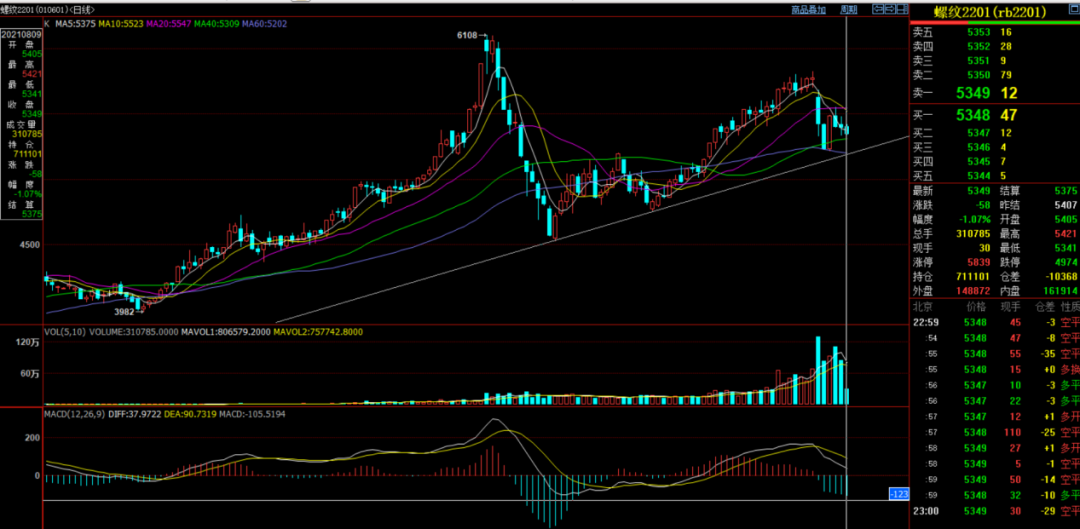Open the 周期 period selector
Viewport: 1080px width, 529px height.
[x=848, y=9]
